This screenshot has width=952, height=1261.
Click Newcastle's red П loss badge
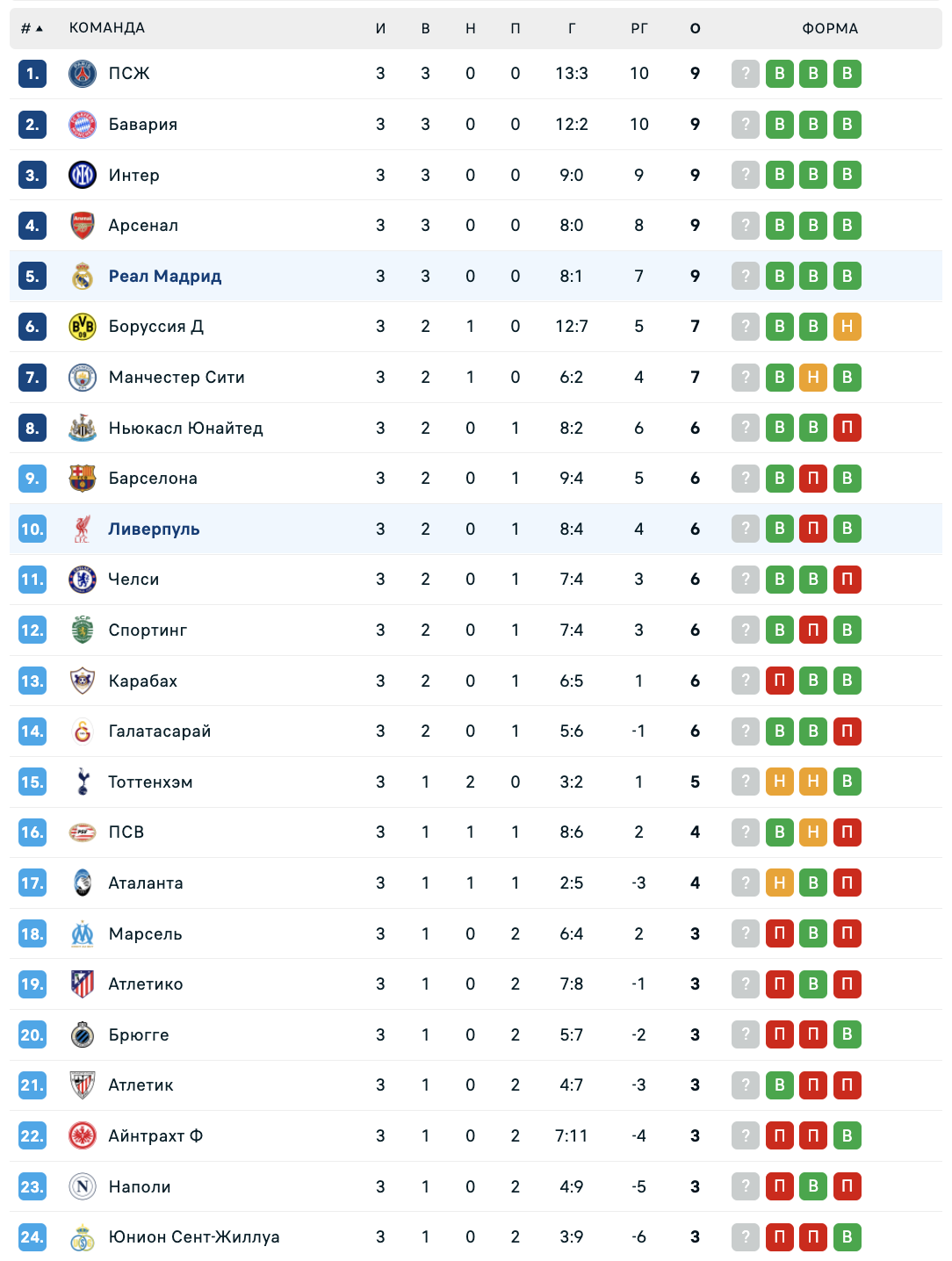[x=847, y=429]
